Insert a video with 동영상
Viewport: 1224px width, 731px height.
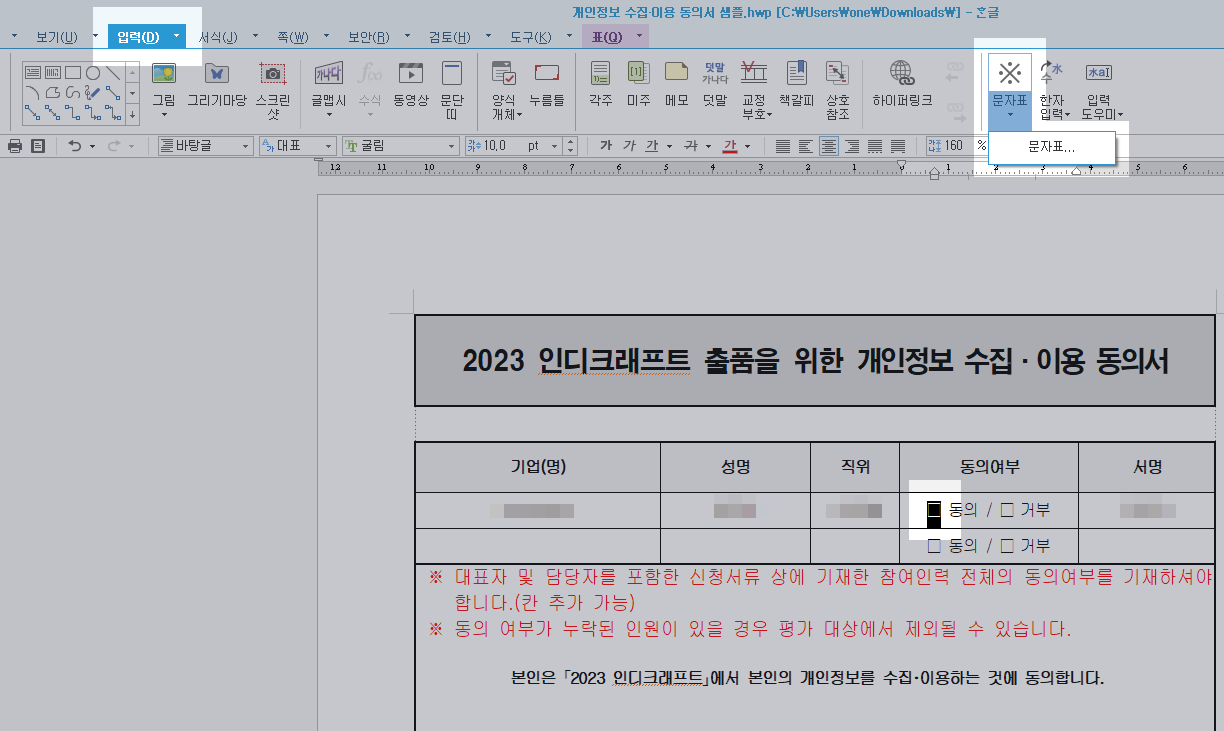(410, 85)
